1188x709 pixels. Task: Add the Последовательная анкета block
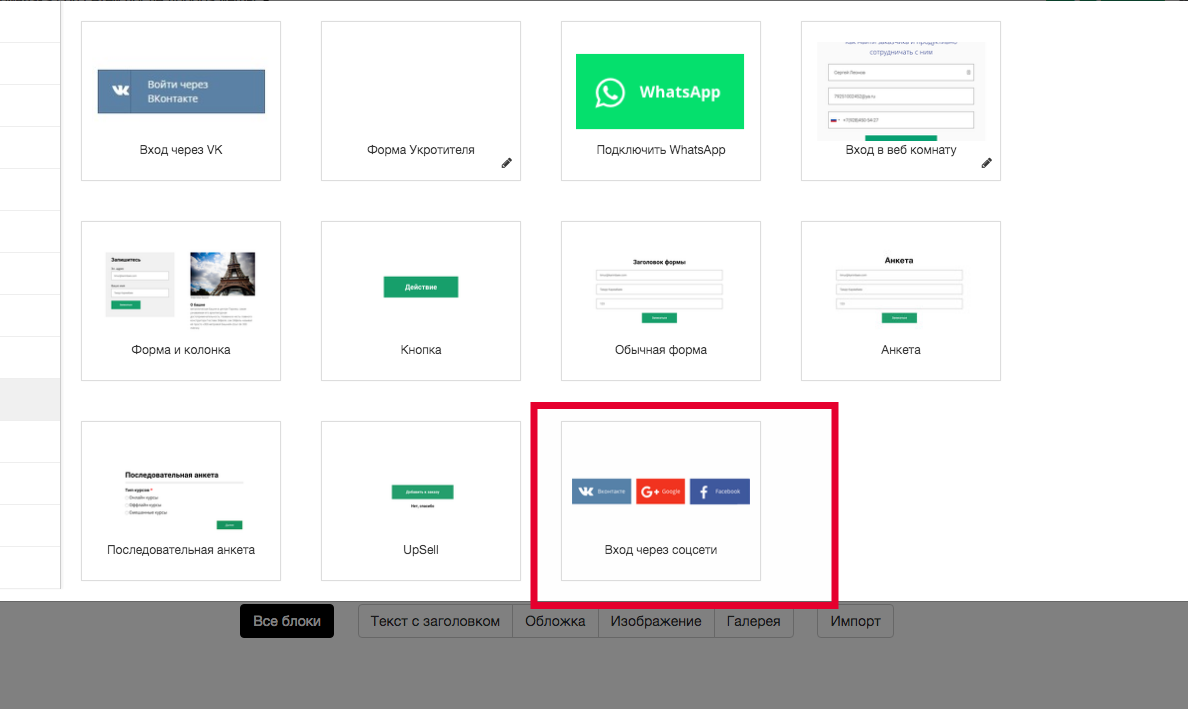pos(181,501)
